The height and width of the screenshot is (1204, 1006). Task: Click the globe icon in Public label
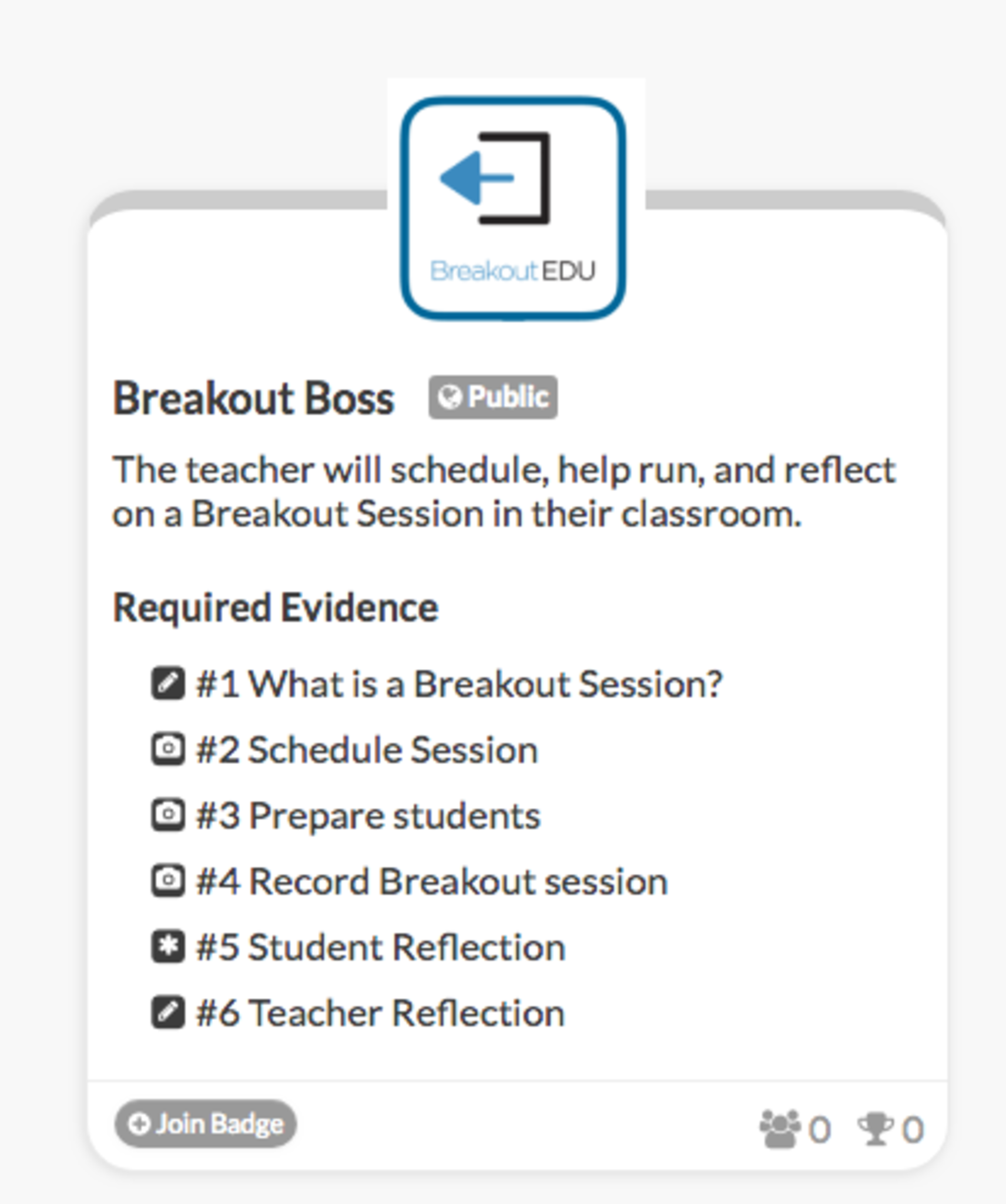(450, 397)
